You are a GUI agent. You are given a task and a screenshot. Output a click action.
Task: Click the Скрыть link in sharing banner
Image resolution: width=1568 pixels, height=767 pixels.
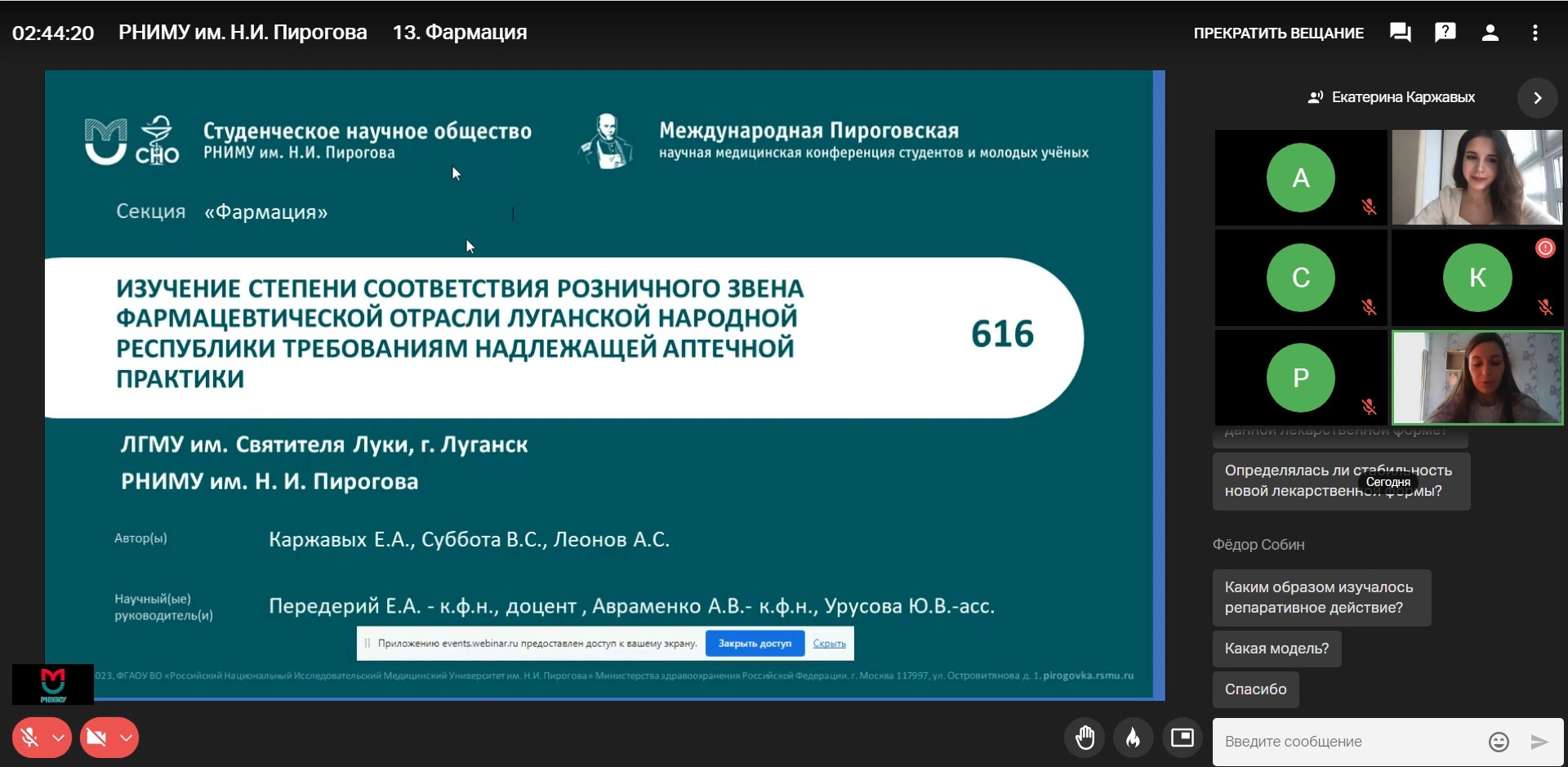(x=829, y=644)
